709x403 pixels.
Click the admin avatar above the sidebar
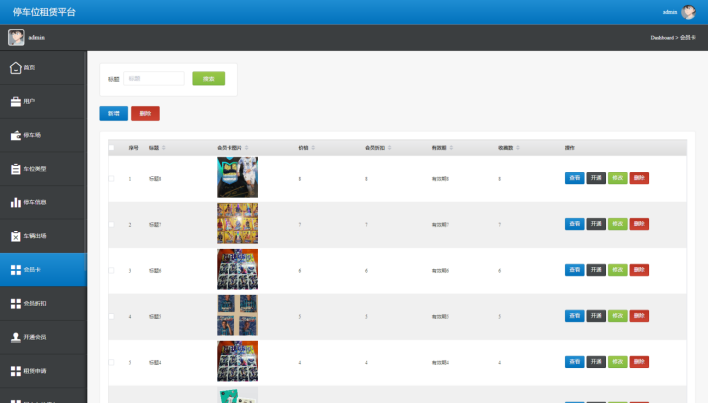pyautogui.click(x=16, y=38)
